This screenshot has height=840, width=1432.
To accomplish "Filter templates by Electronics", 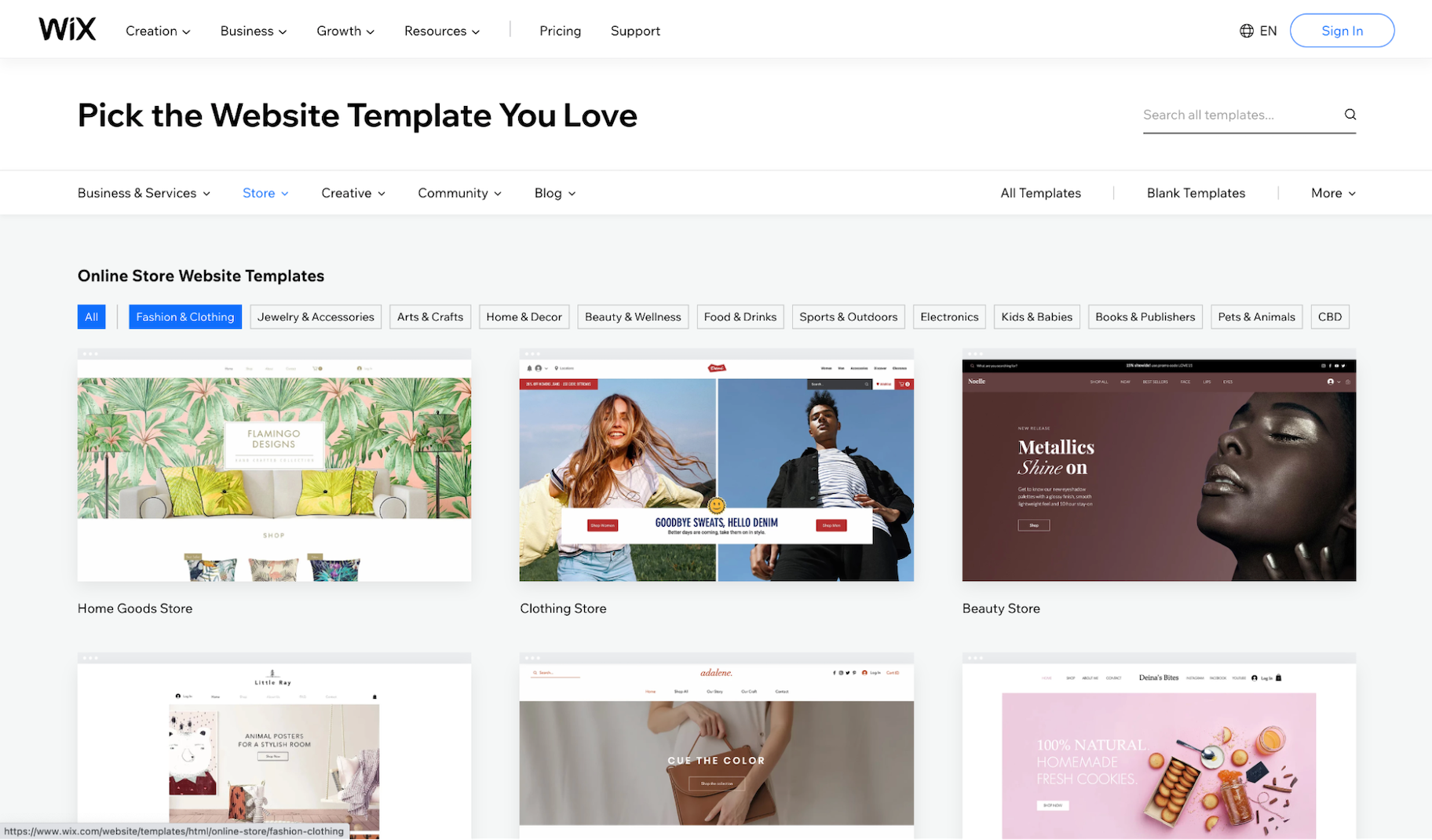I will click(949, 317).
